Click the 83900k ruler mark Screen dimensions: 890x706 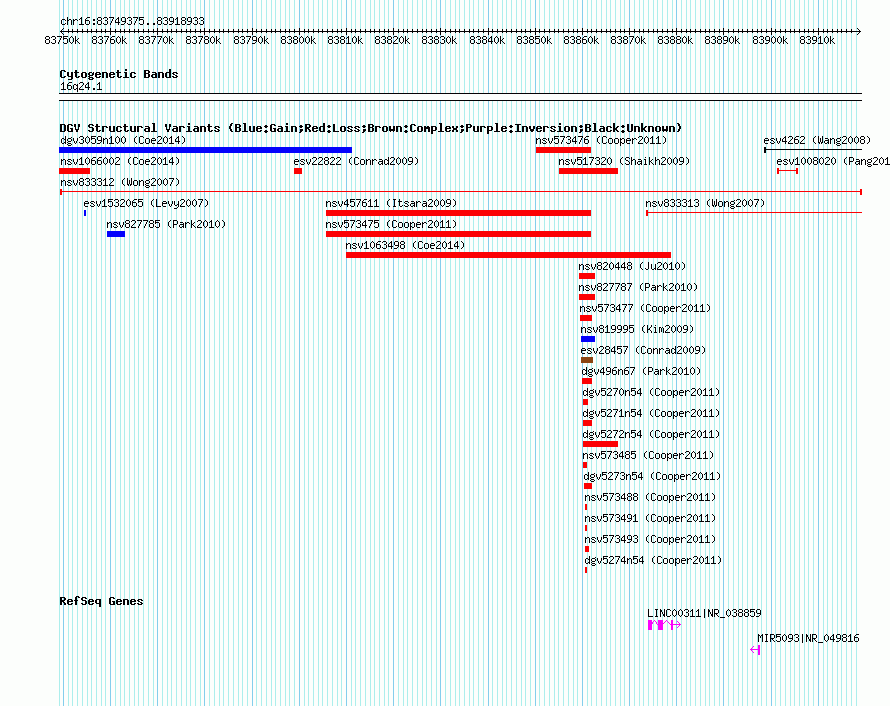tap(770, 41)
